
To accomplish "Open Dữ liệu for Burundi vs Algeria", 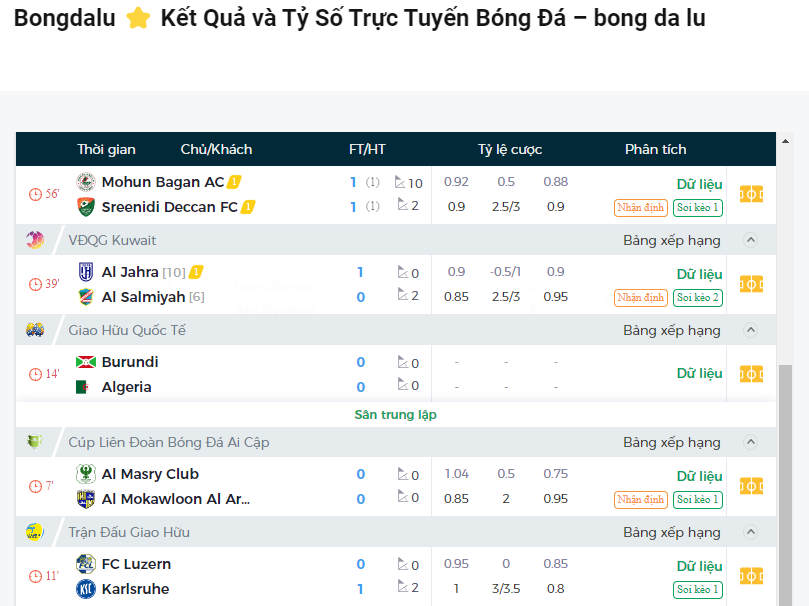I will tap(699, 373).
